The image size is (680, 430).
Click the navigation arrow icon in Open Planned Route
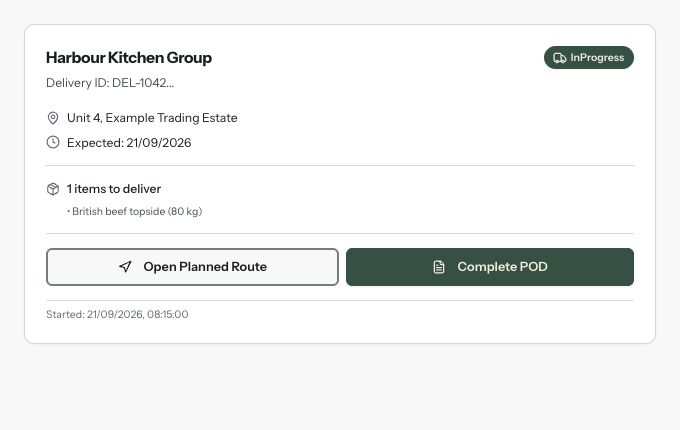(x=125, y=267)
